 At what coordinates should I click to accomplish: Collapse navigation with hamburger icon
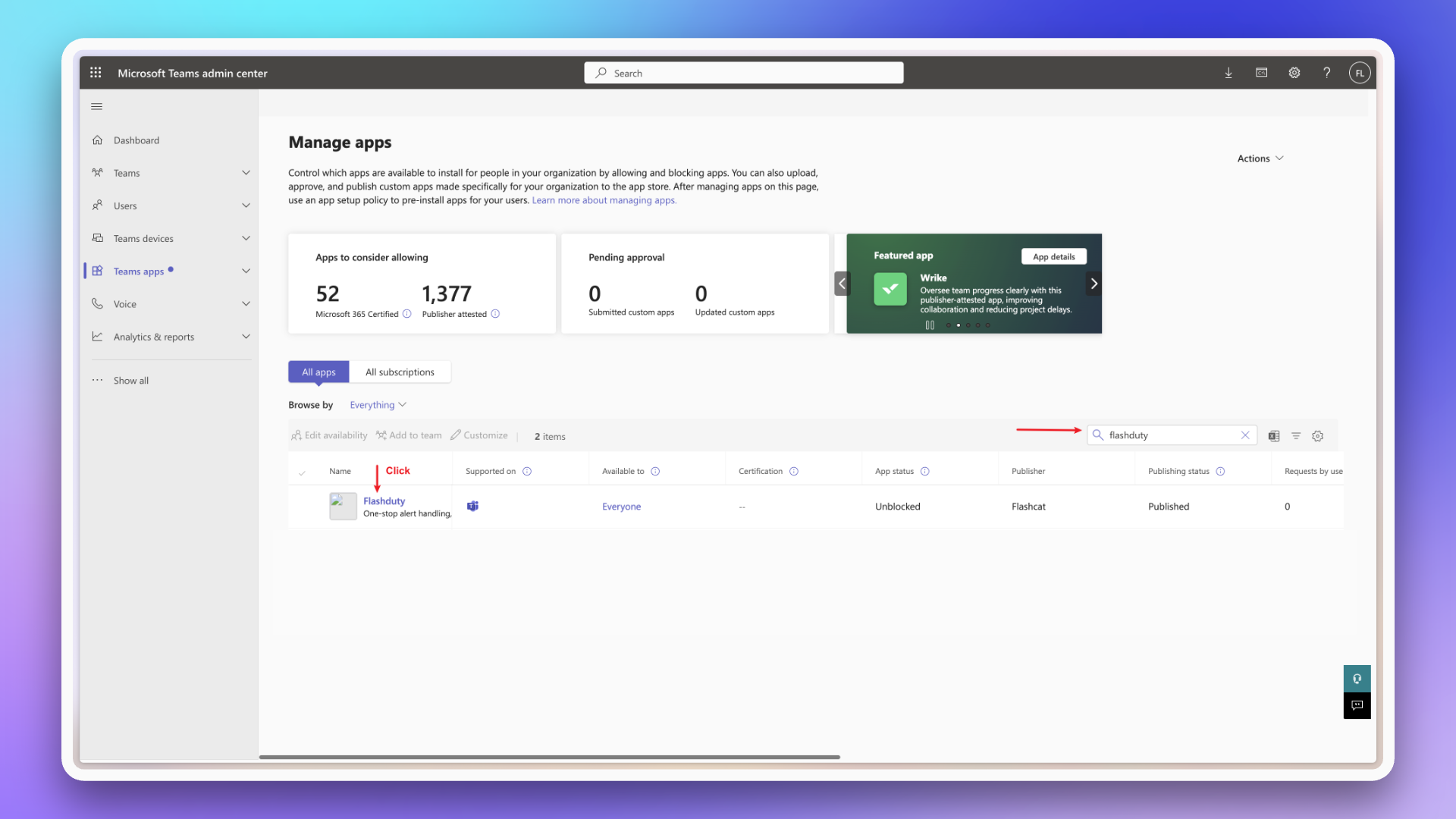(96, 107)
